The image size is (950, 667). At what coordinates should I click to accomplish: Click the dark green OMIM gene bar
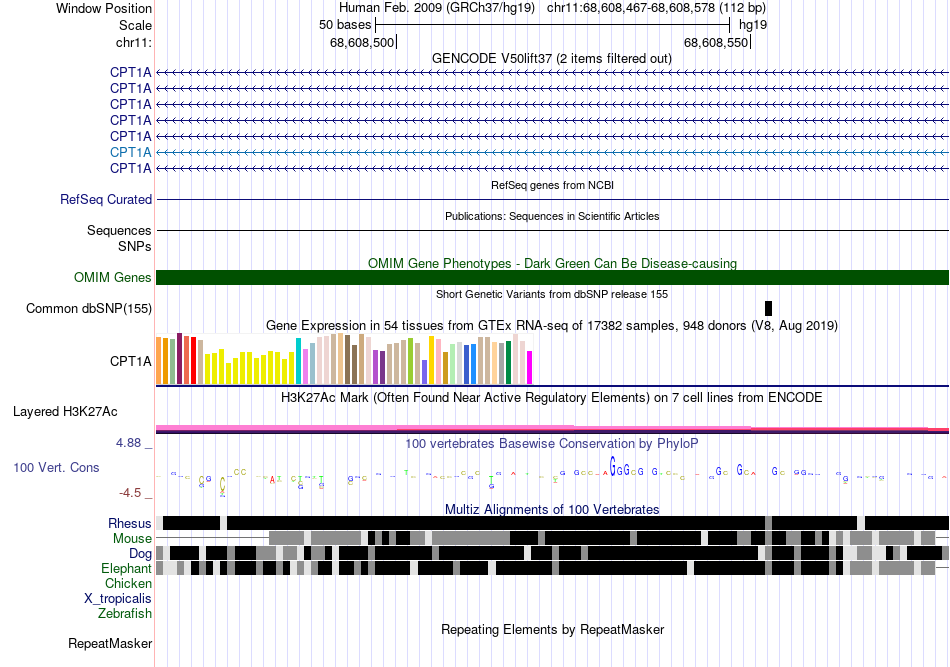[552, 277]
